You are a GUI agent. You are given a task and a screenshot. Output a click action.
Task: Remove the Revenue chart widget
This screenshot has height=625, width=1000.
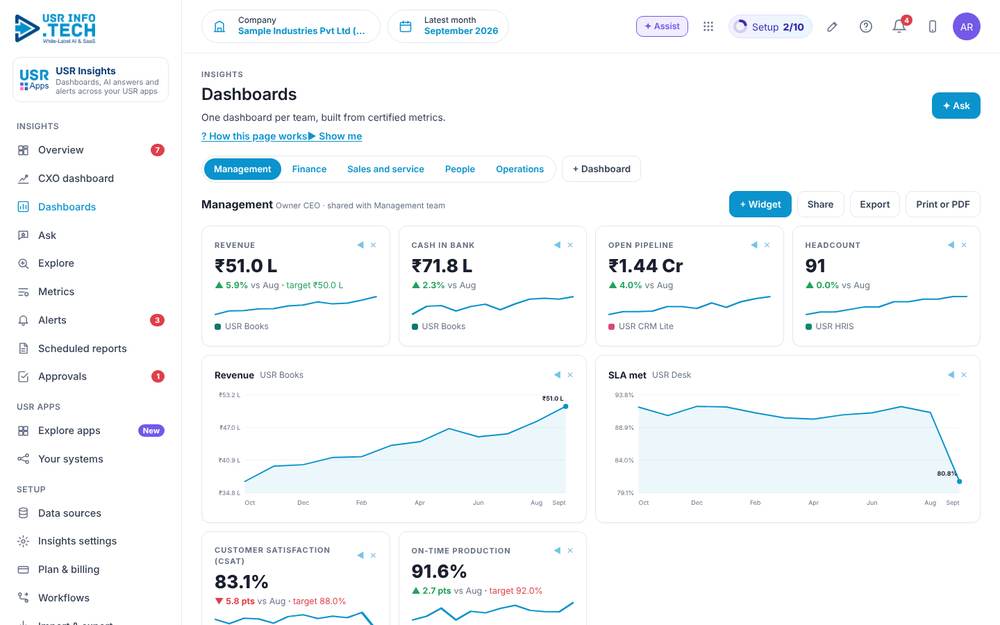570,375
